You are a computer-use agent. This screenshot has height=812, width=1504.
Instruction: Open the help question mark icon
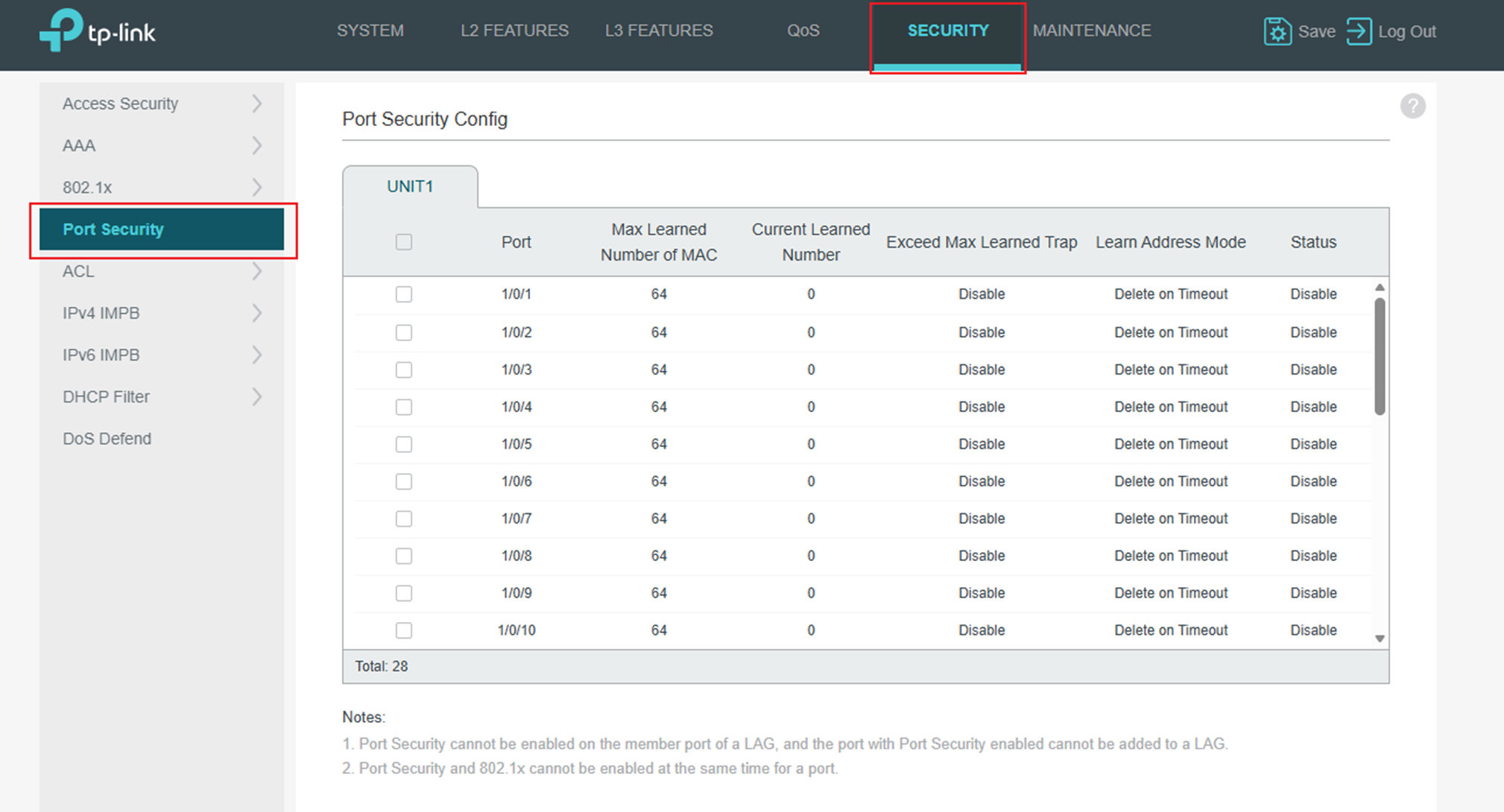1413,106
